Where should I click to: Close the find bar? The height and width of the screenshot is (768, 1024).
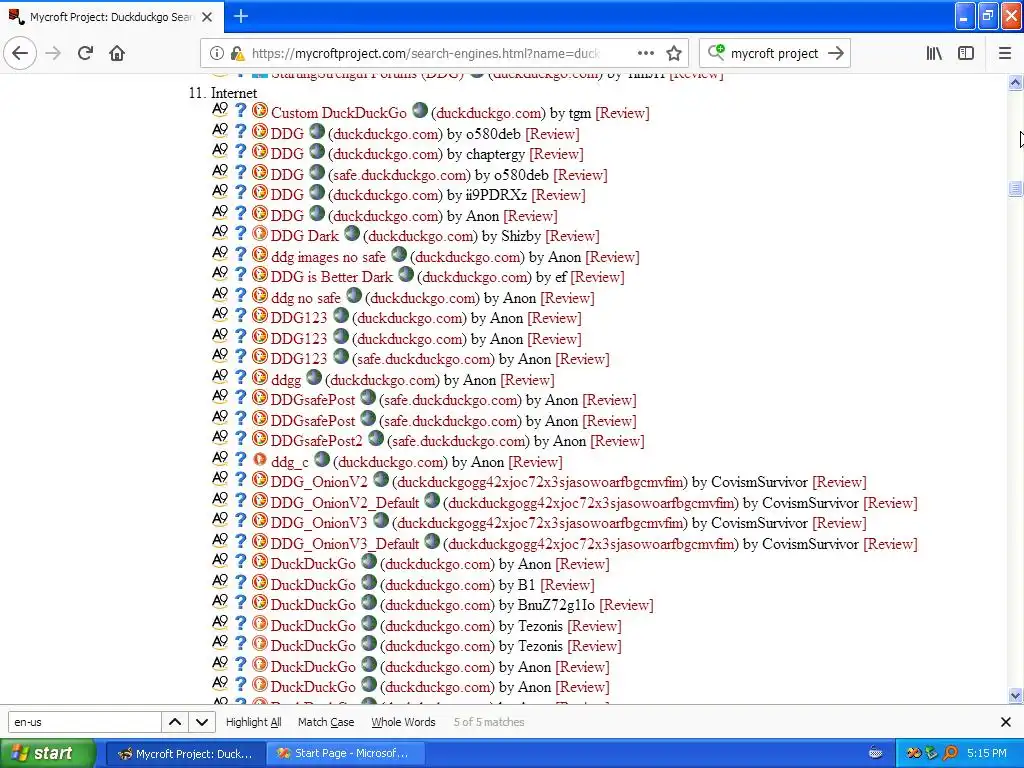pyautogui.click(x=1006, y=722)
